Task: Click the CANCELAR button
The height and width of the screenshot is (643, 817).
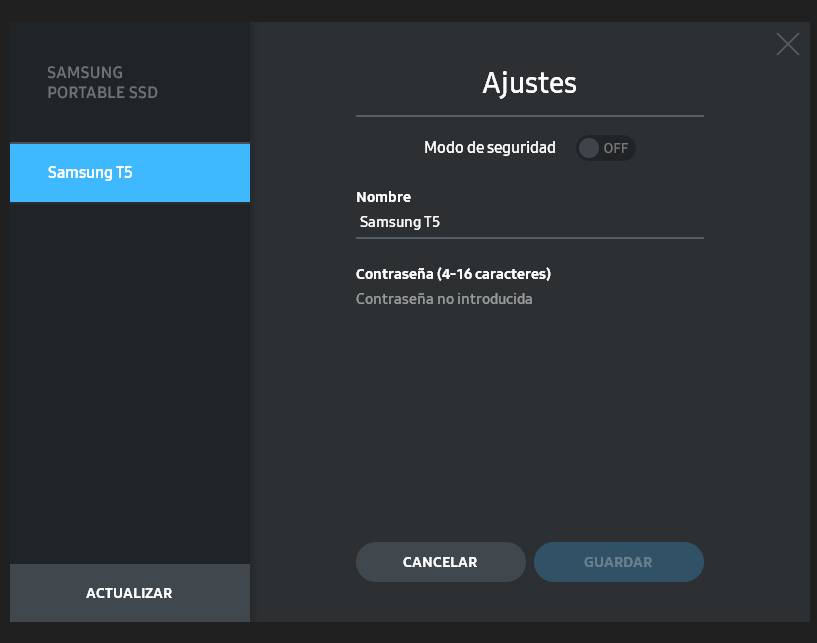Action: click(x=440, y=562)
